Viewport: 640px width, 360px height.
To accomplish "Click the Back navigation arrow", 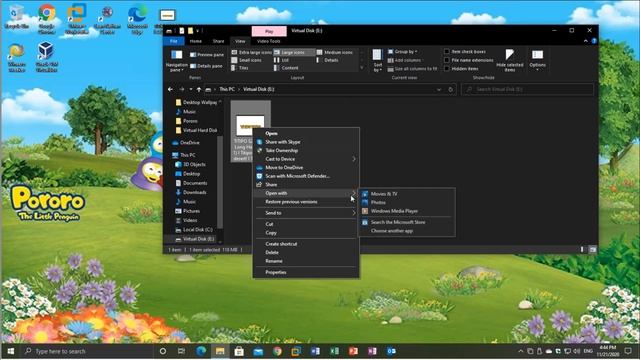I will pos(171,89).
